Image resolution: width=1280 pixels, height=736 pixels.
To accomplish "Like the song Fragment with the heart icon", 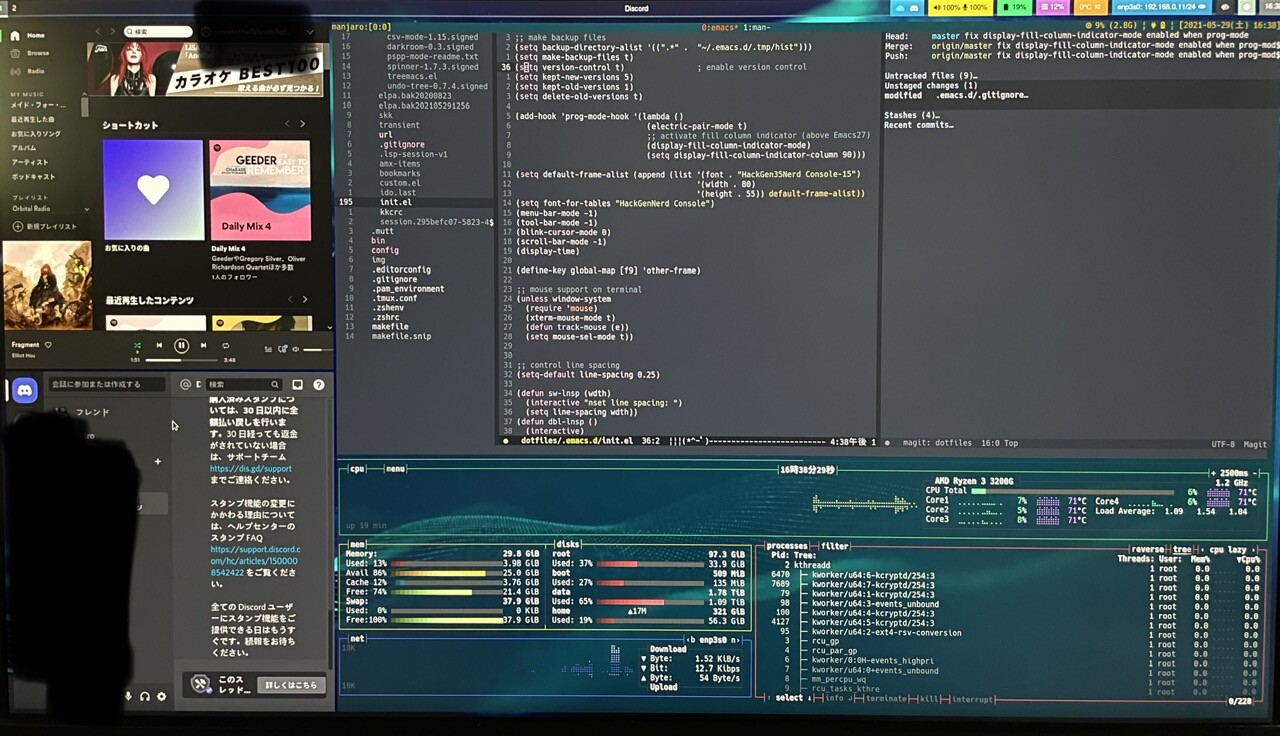I will point(48,345).
